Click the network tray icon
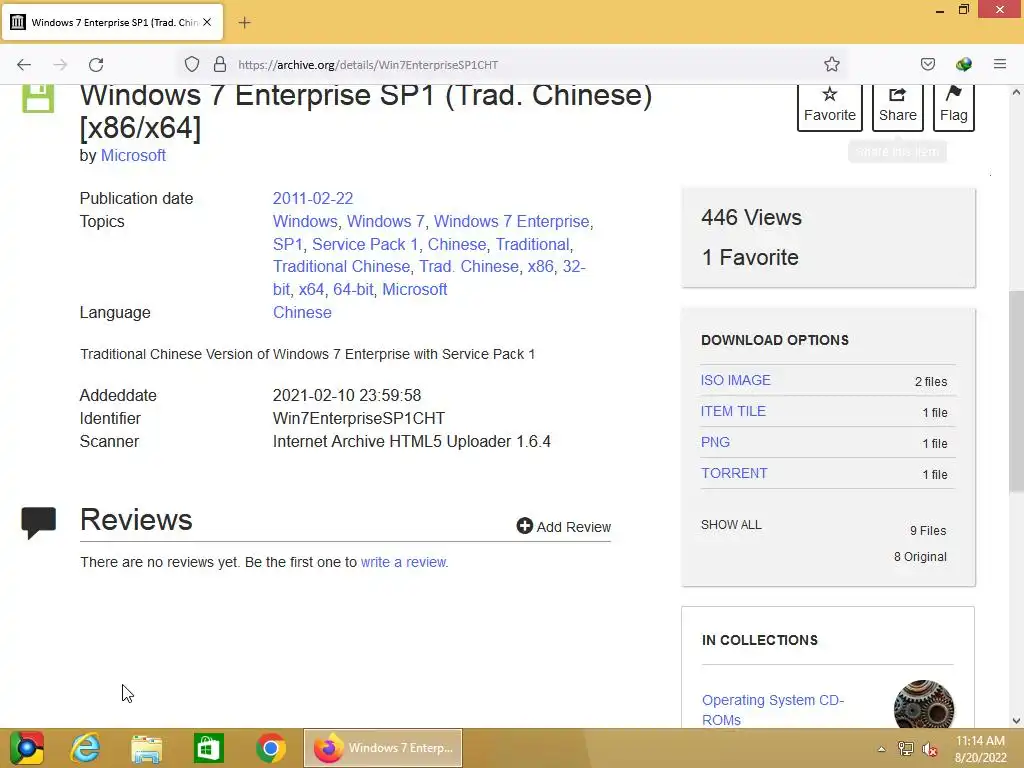This screenshot has width=1024, height=768. click(906, 749)
